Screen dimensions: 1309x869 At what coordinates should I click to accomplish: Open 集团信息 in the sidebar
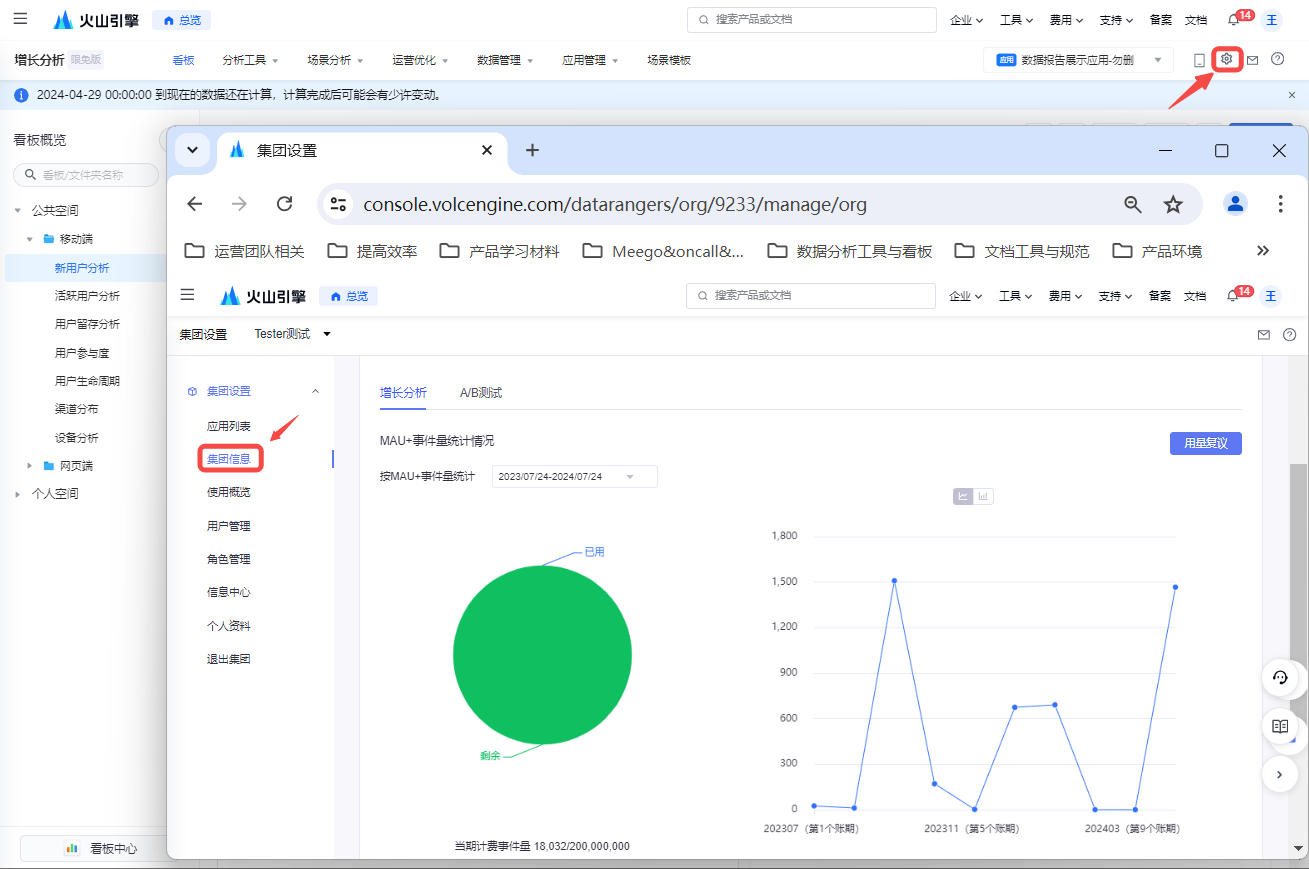click(229, 459)
